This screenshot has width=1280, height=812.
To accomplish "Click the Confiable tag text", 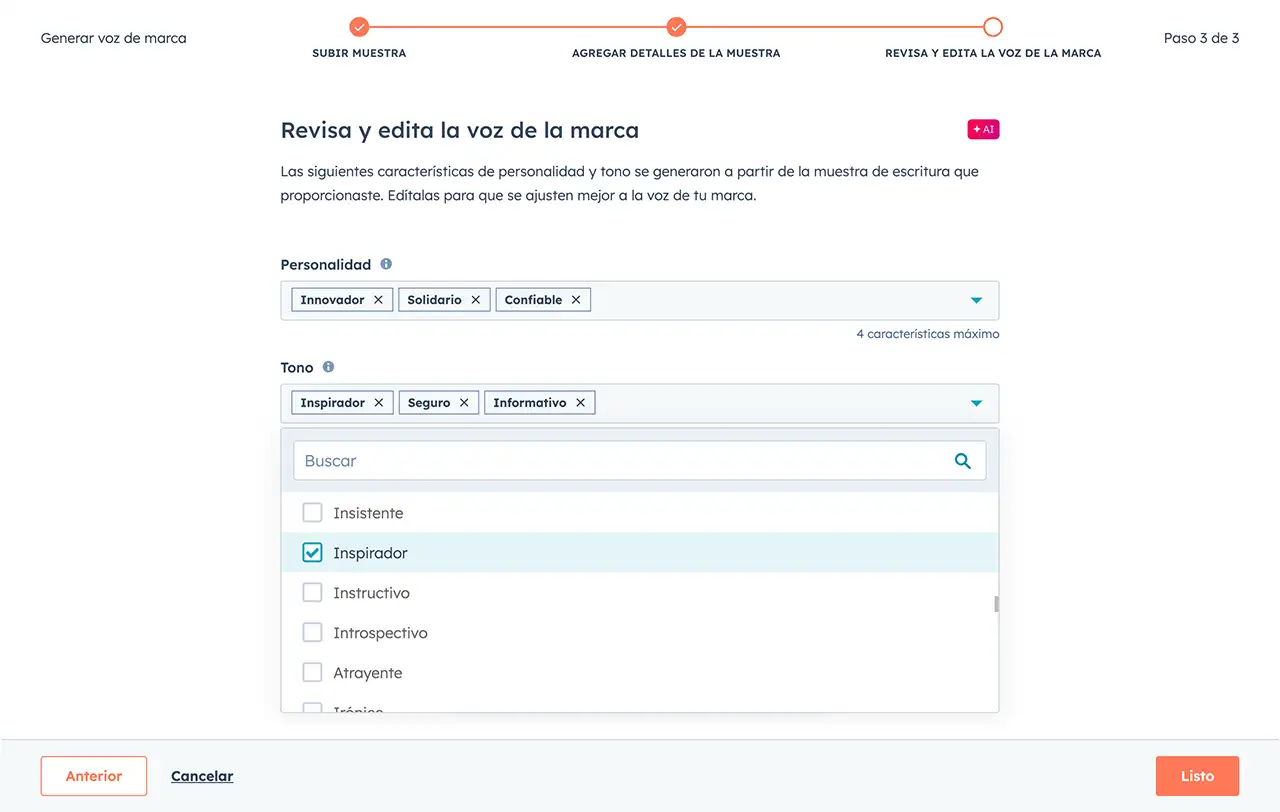I will coord(533,300).
